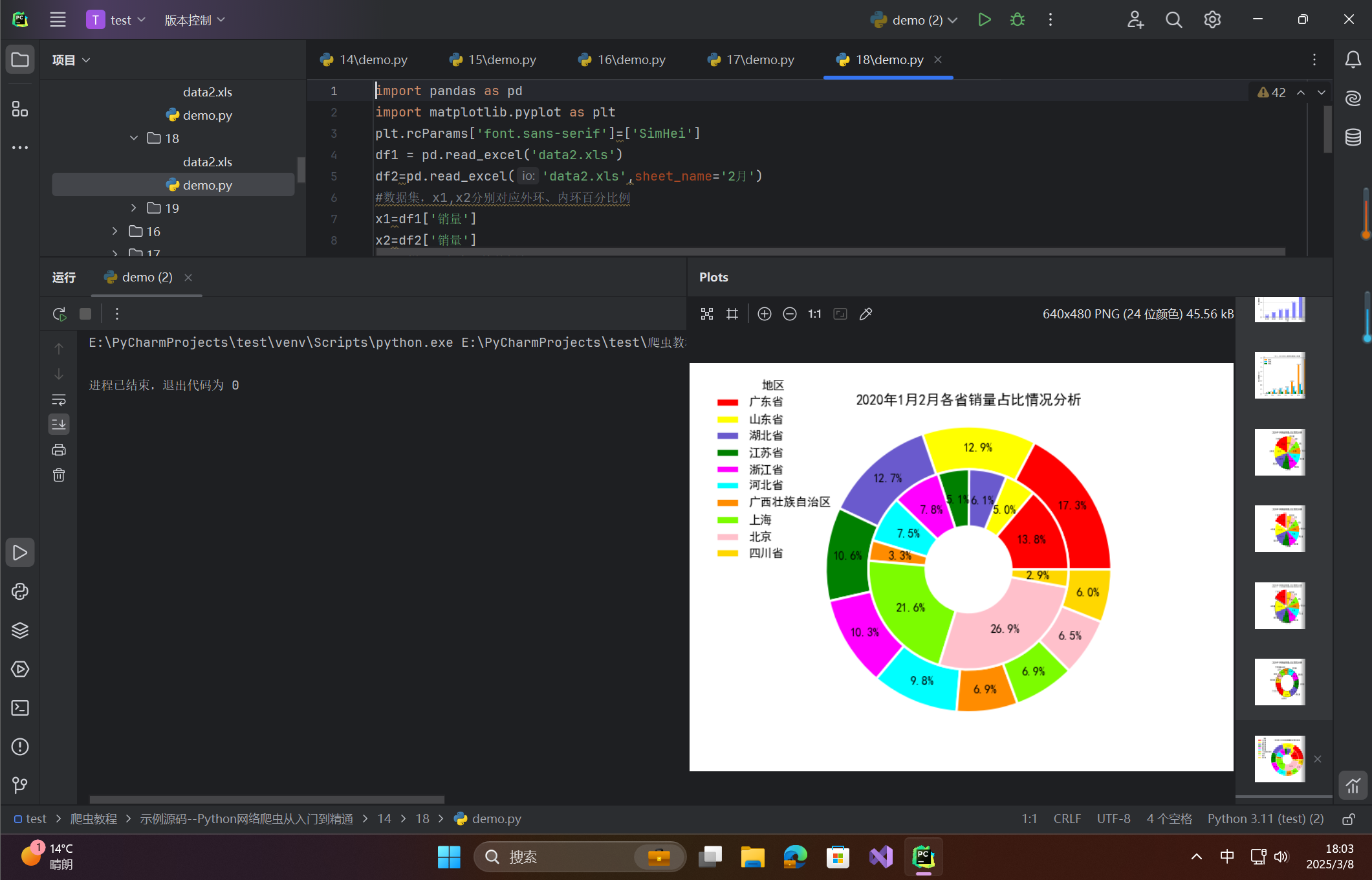Toggle scroll to end in run console
Screen dimensions: 1372x880
(x=59, y=424)
